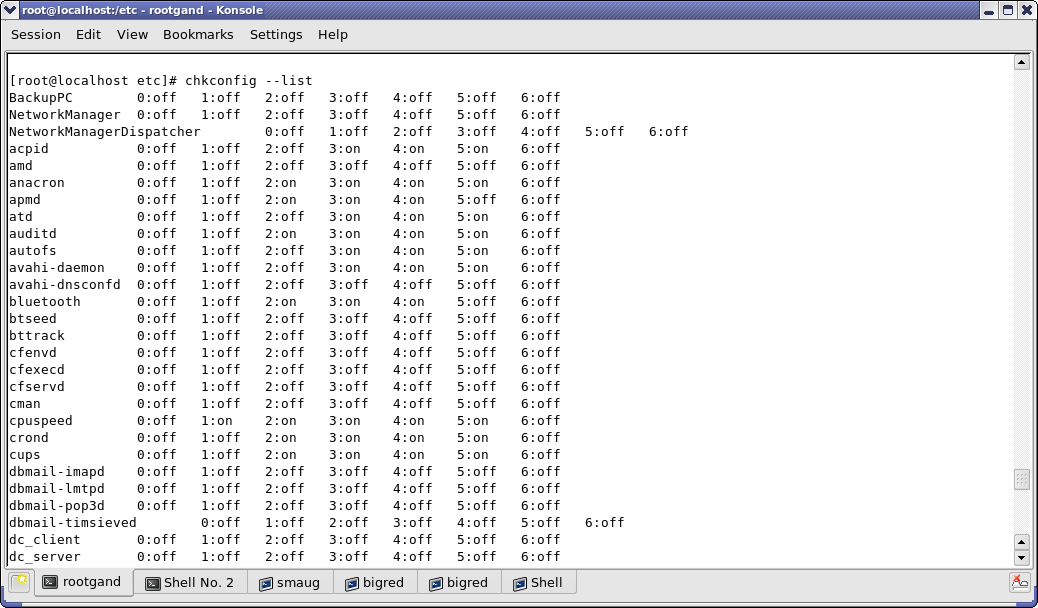Click the 'dbmail-imapd' service name
1038x608 pixels.
[x=56, y=472]
